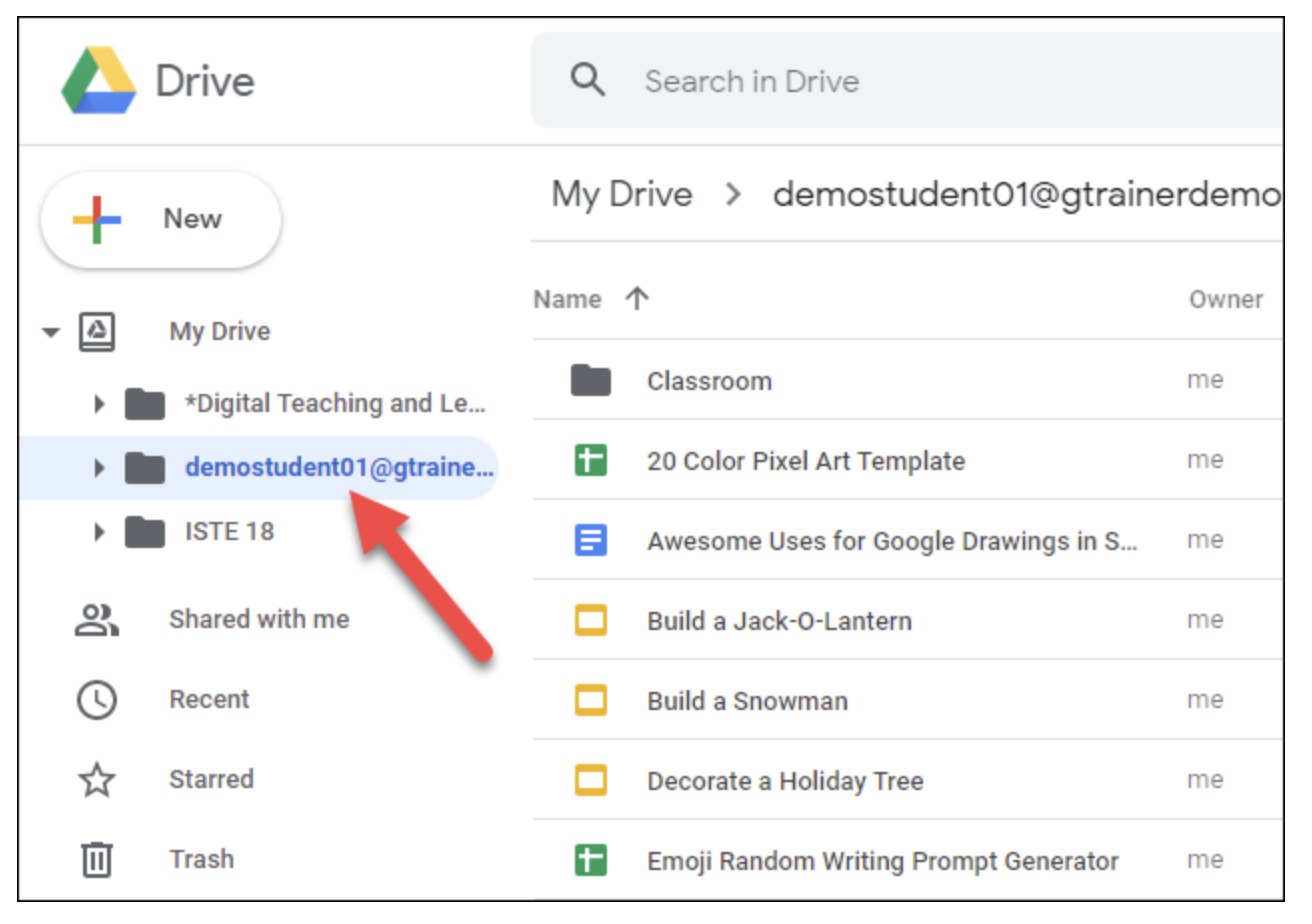Click owner 'me' in the Classroom row
This screenshot has height=924, width=1312.
coord(1205,380)
